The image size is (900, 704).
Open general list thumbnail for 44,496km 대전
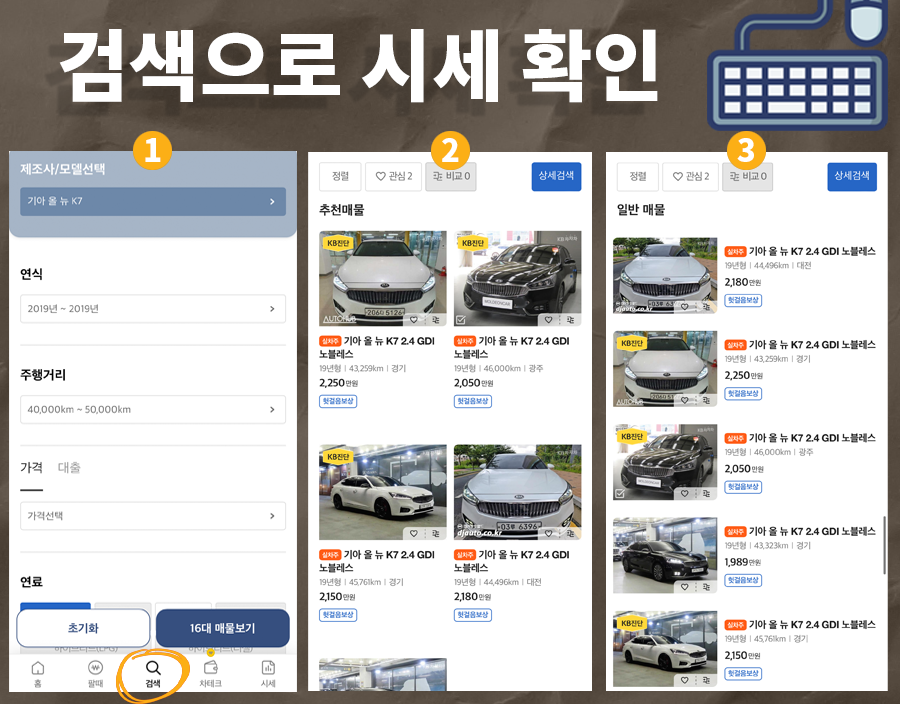click(665, 274)
